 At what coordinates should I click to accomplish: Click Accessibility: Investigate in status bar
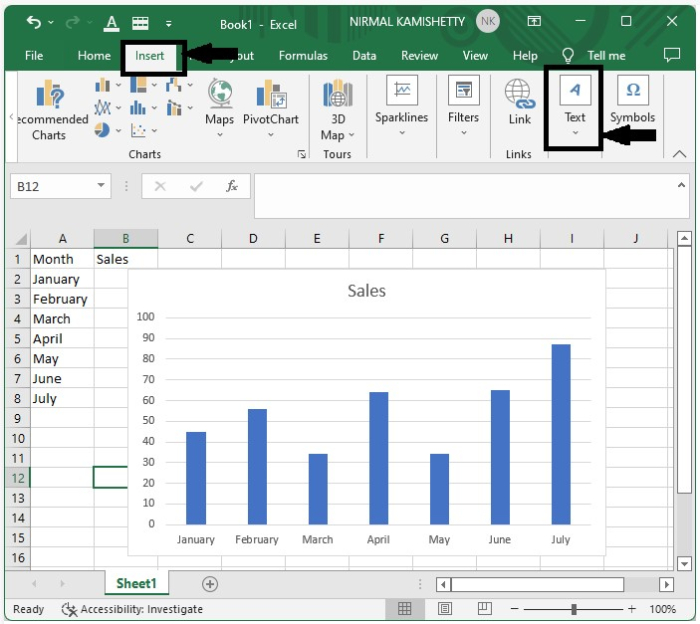point(132,609)
